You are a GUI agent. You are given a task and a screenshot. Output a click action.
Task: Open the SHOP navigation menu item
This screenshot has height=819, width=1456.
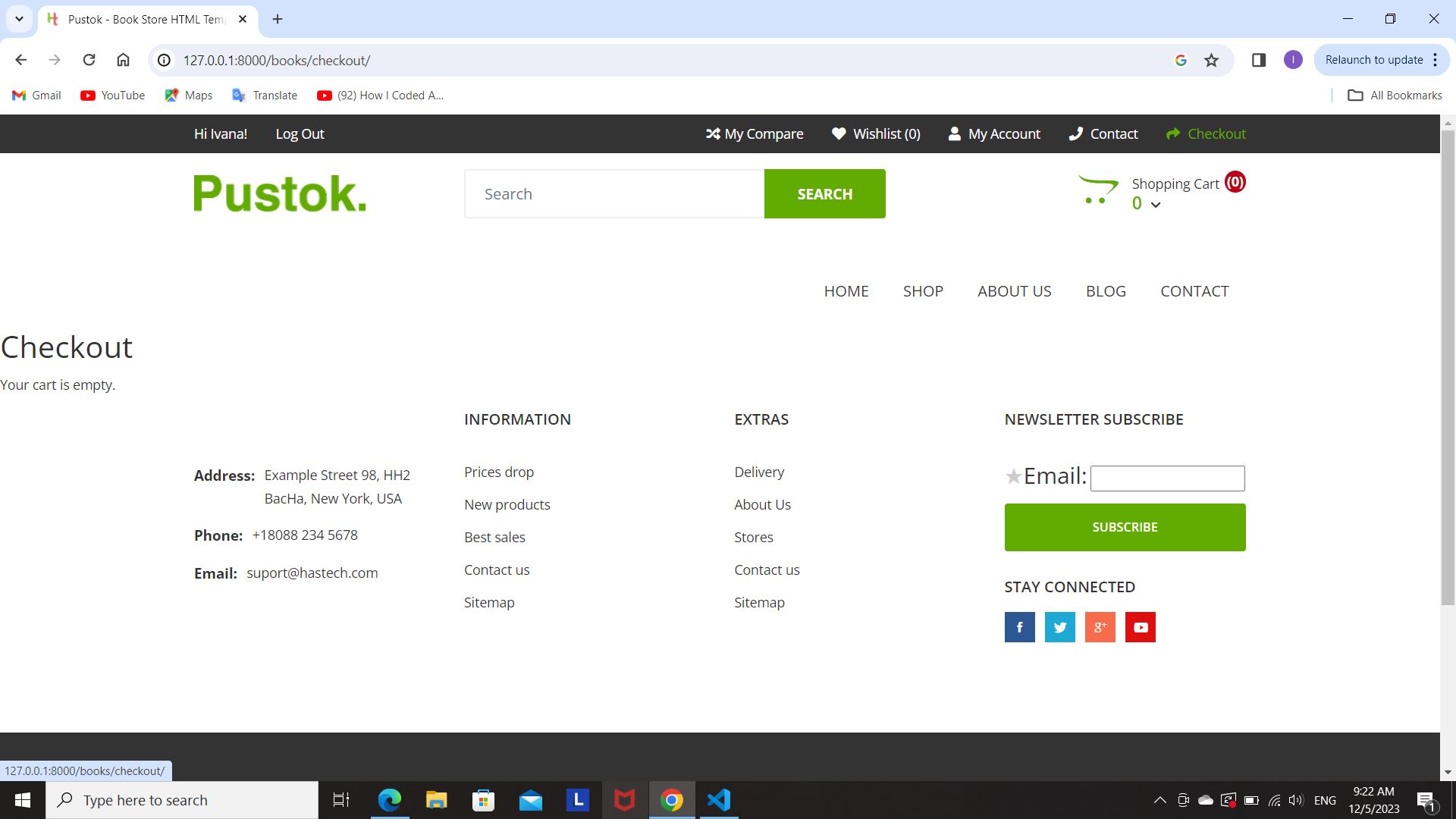click(923, 291)
